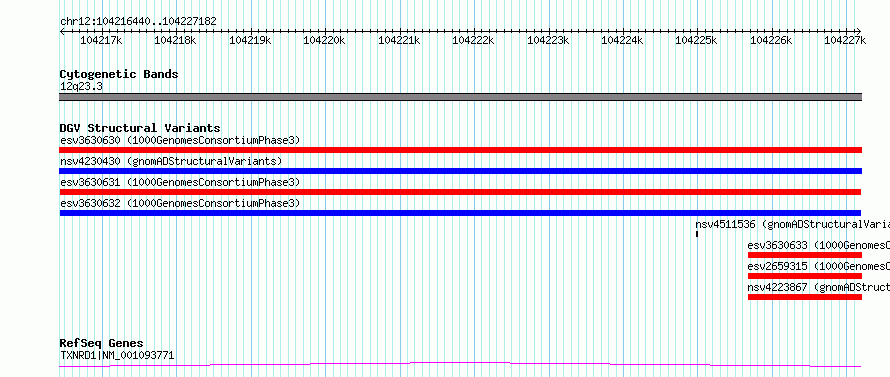Select the red nsv4223867 variant bar
Viewport: 890px width, 377px height.
tap(805, 297)
